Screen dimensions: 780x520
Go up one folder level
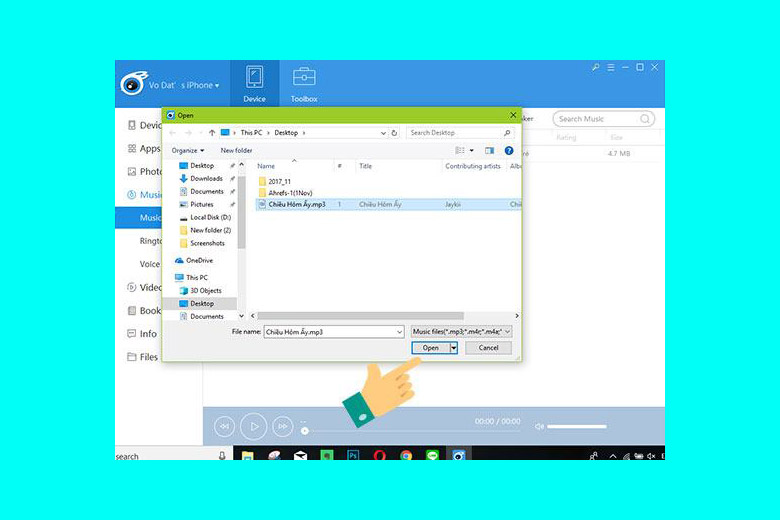pos(212,133)
